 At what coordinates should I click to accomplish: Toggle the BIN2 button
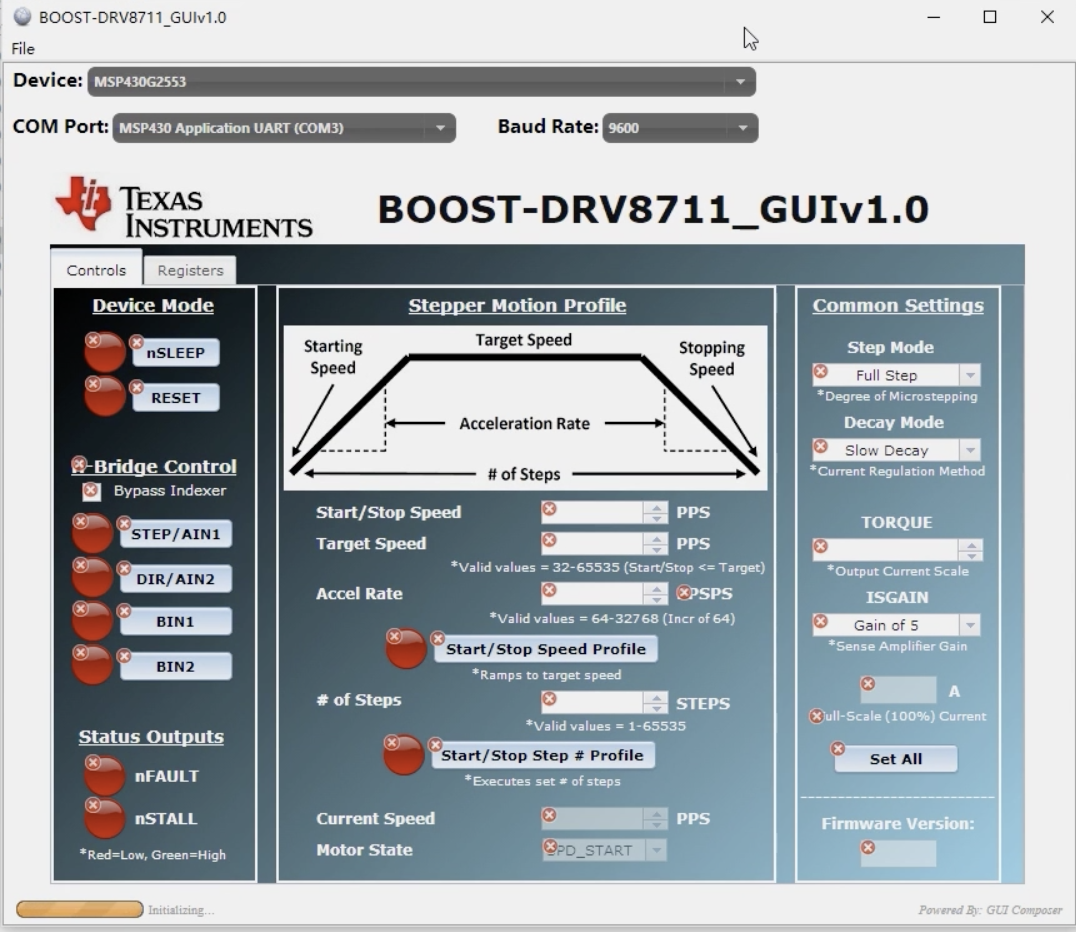(176, 666)
